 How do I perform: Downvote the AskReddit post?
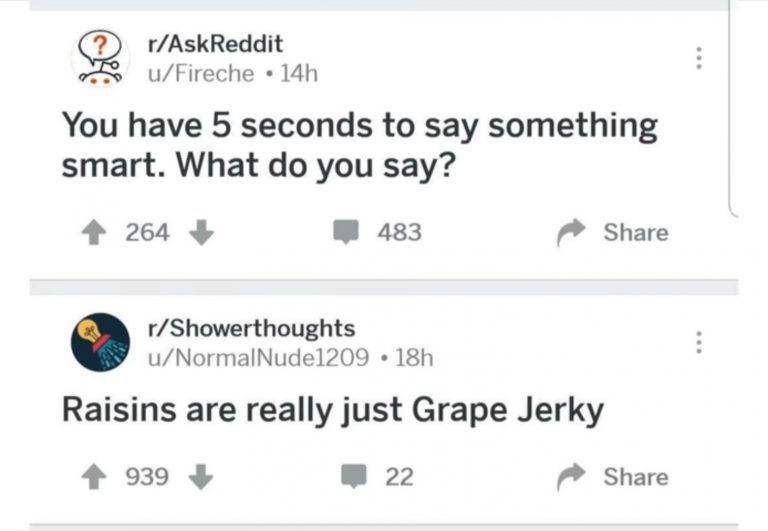(x=201, y=233)
